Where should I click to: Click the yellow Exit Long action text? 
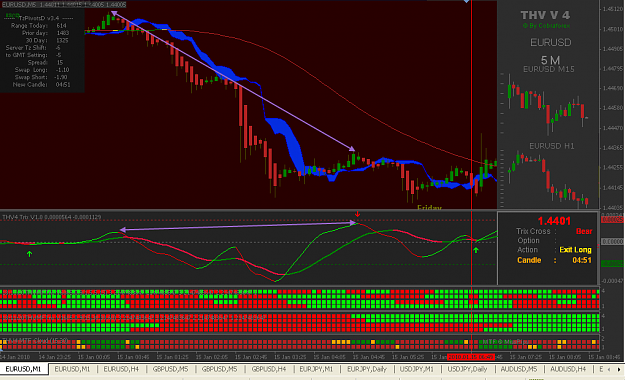click(x=575, y=250)
